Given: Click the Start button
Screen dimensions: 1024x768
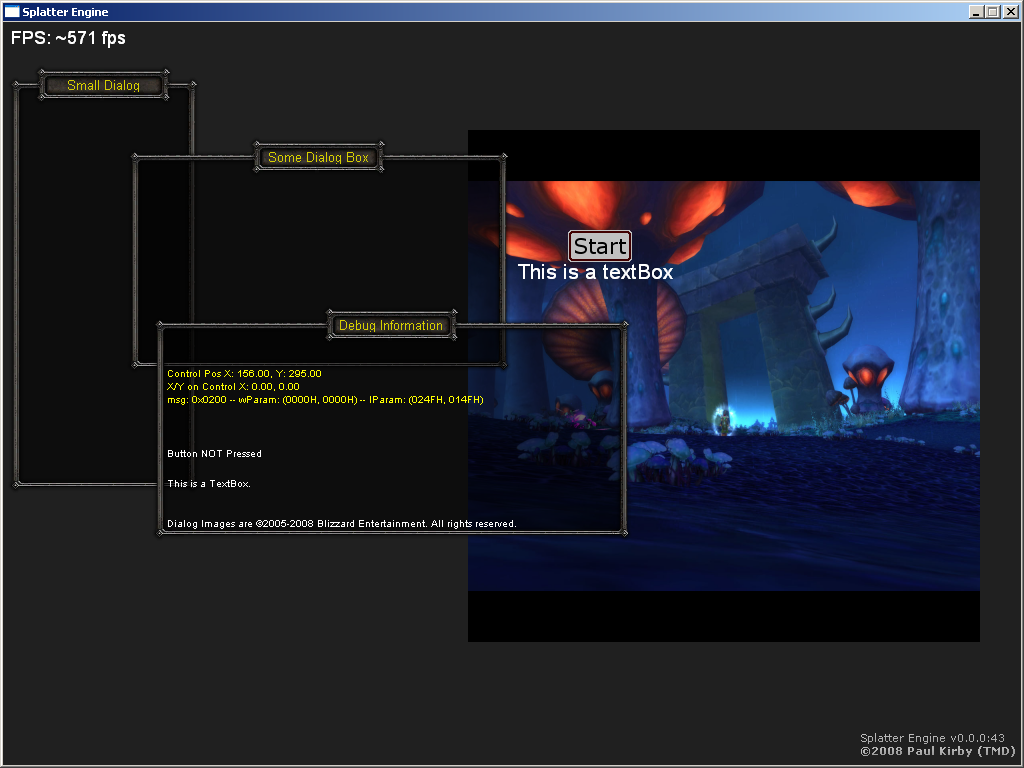Looking at the screenshot, I should click(600, 246).
